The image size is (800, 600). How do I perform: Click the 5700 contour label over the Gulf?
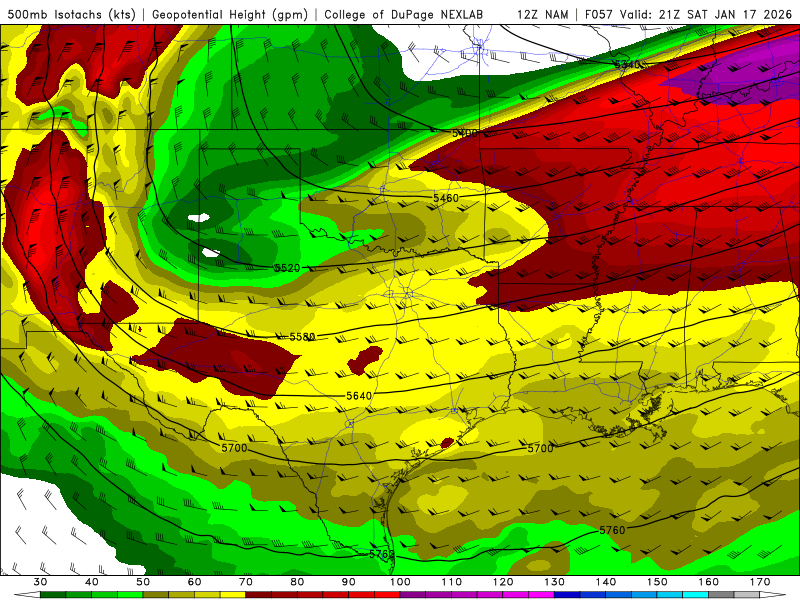pyautogui.click(x=540, y=448)
